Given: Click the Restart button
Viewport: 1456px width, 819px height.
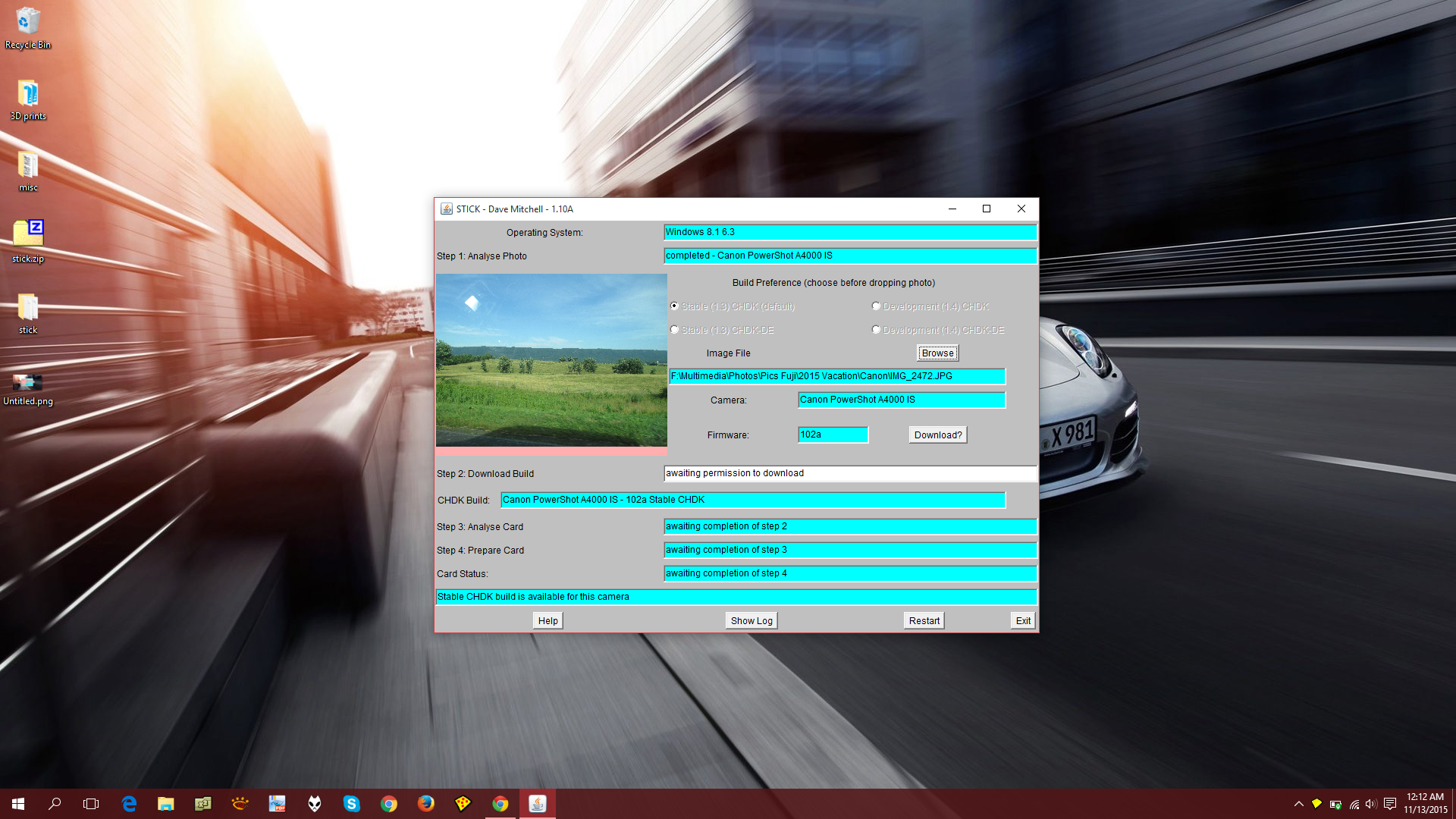Looking at the screenshot, I should 924,620.
